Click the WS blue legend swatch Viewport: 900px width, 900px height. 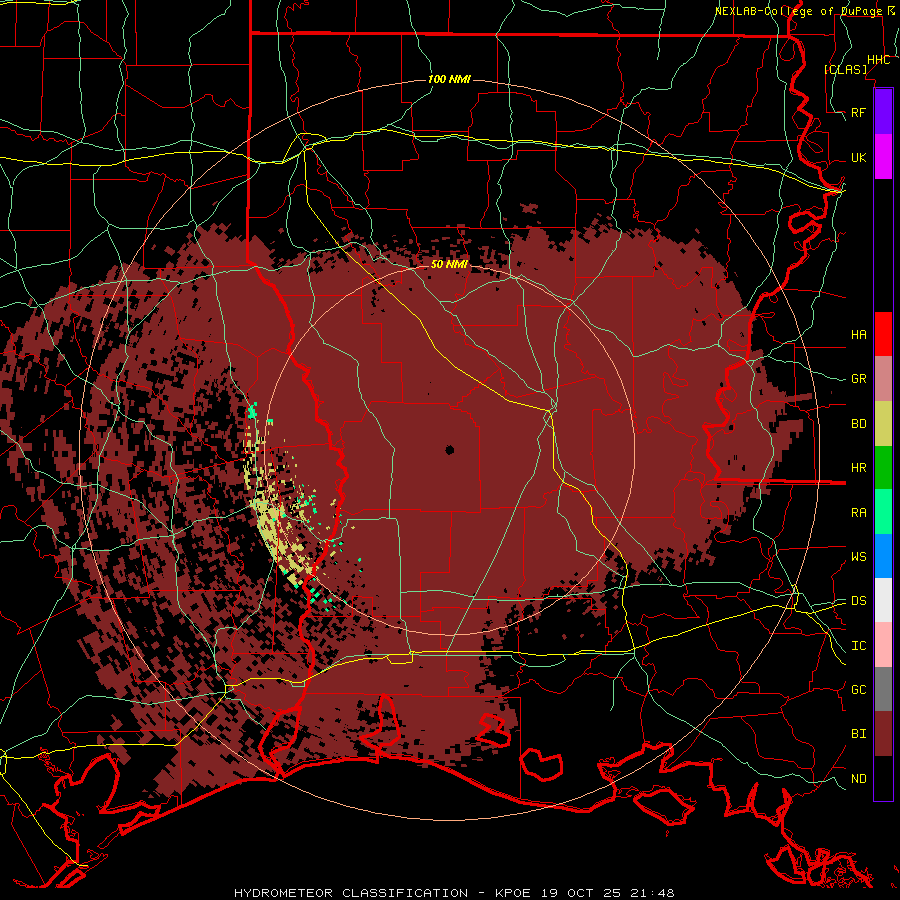click(883, 556)
